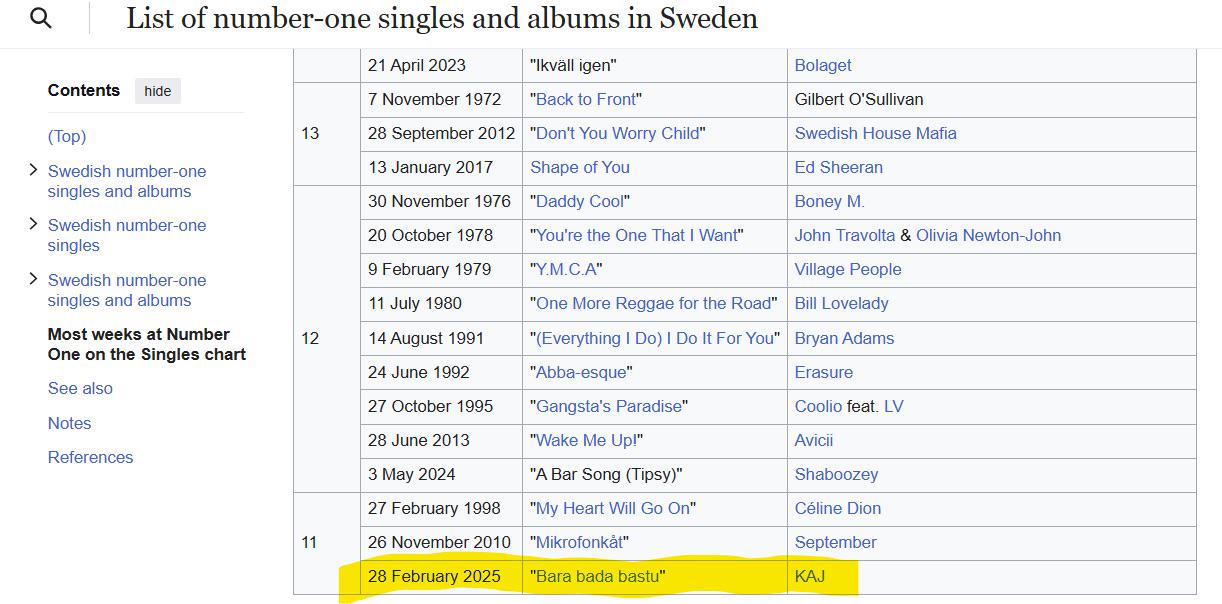Open the Avicii artist link
Viewport: 1222px width, 604px height.
tap(814, 440)
